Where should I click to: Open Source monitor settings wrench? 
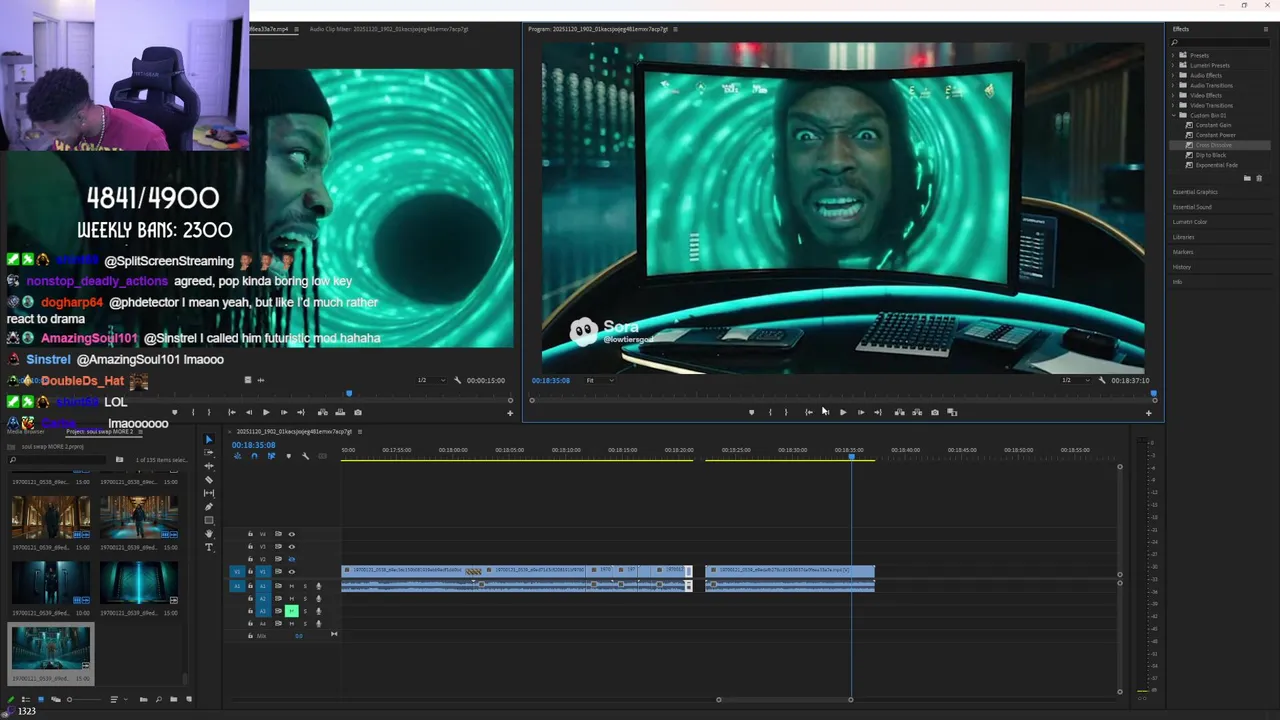point(457,380)
